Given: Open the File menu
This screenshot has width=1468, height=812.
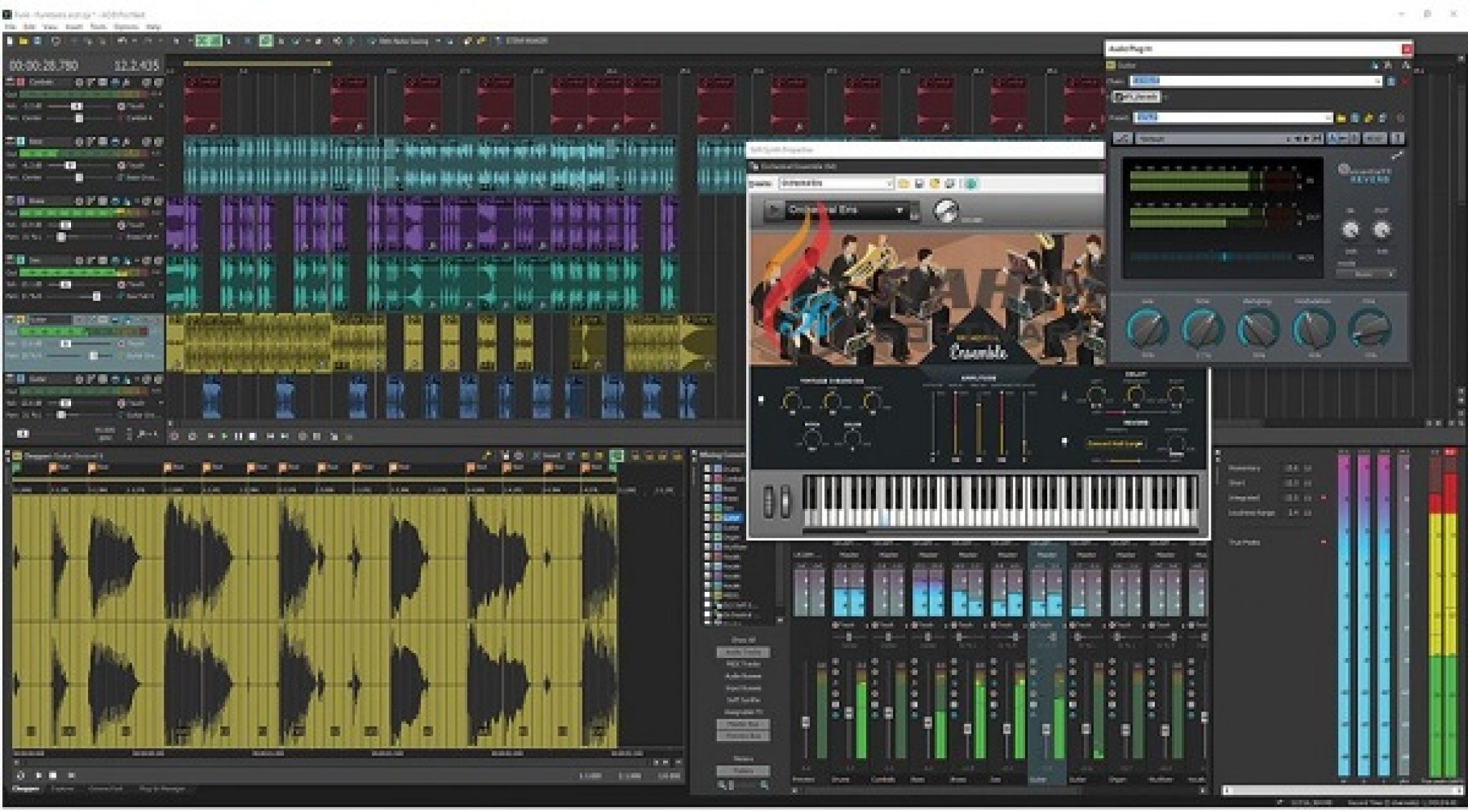Looking at the screenshot, I should pos(11,27).
